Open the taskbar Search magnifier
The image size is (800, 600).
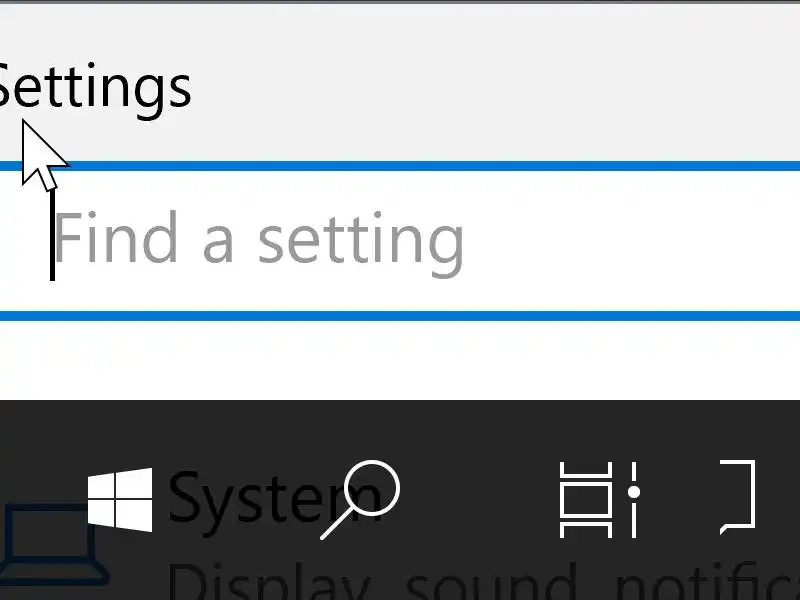coord(360,499)
